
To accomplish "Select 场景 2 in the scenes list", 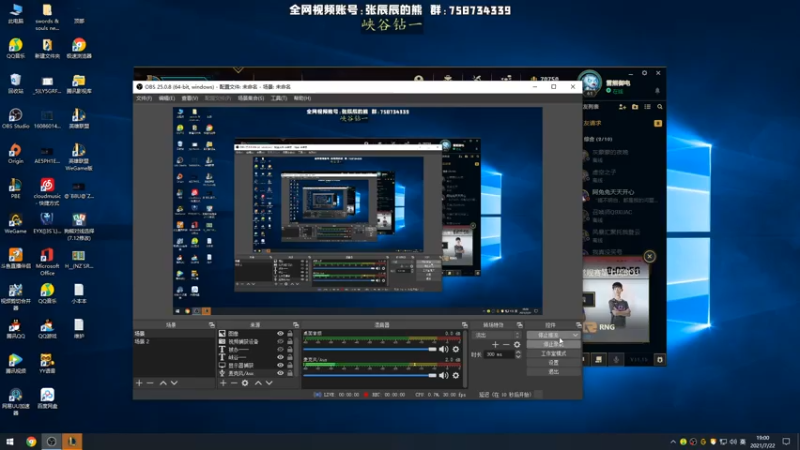I will pyautogui.click(x=173, y=341).
